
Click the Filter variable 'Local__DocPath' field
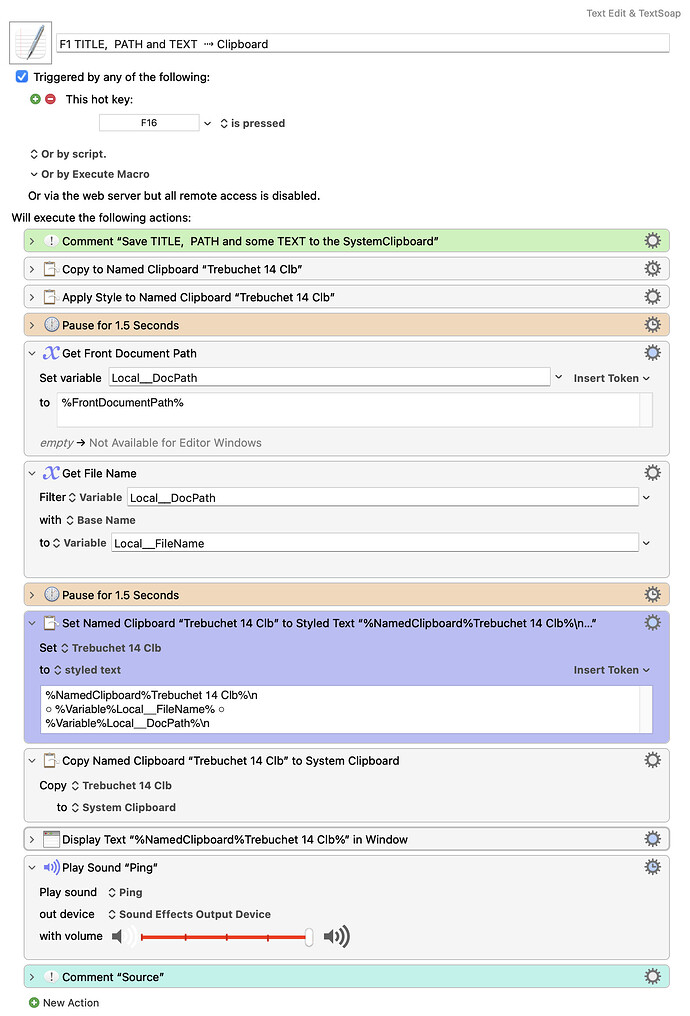tap(383, 497)
